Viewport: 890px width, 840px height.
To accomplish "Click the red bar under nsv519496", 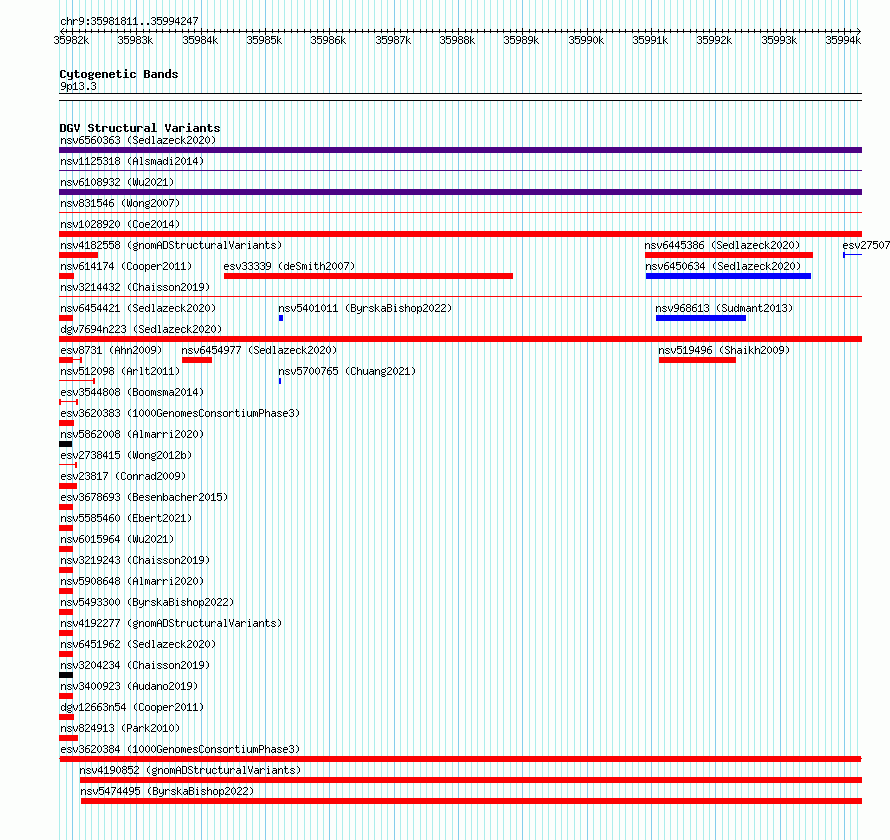I will [697, 360].
